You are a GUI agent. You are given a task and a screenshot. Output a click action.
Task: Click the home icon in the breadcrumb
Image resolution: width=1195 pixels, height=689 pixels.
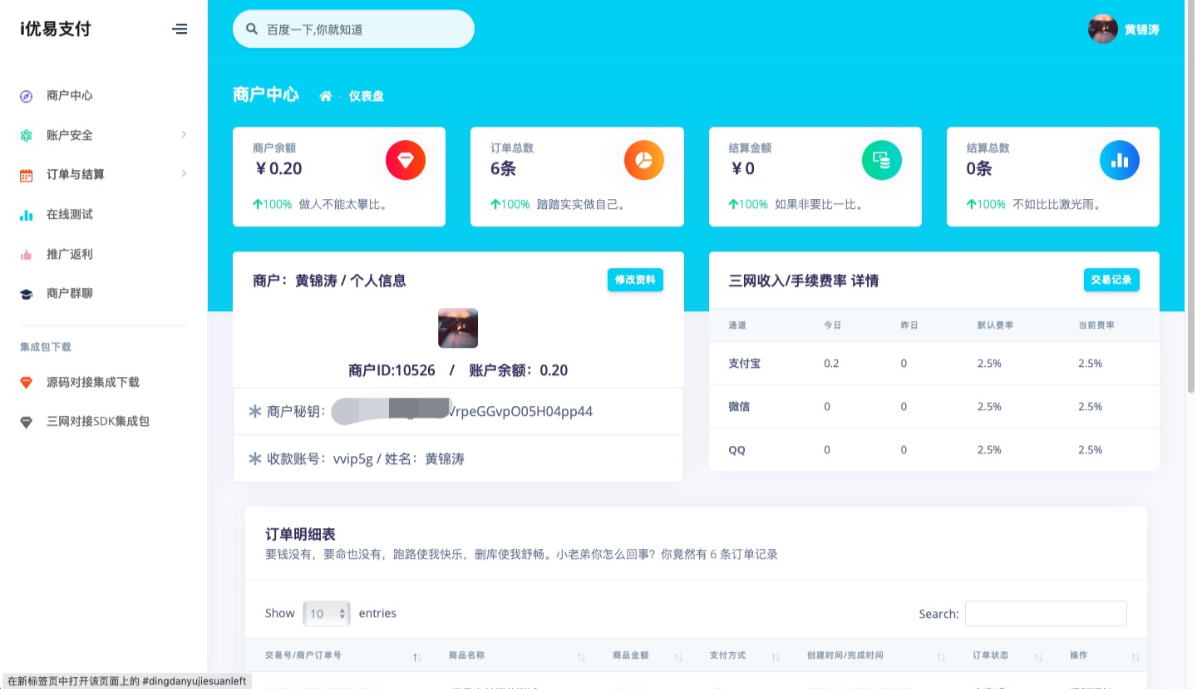click(x=325, y=97)
